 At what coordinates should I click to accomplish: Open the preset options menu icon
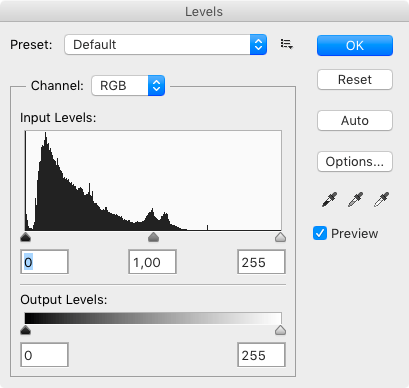287,44
